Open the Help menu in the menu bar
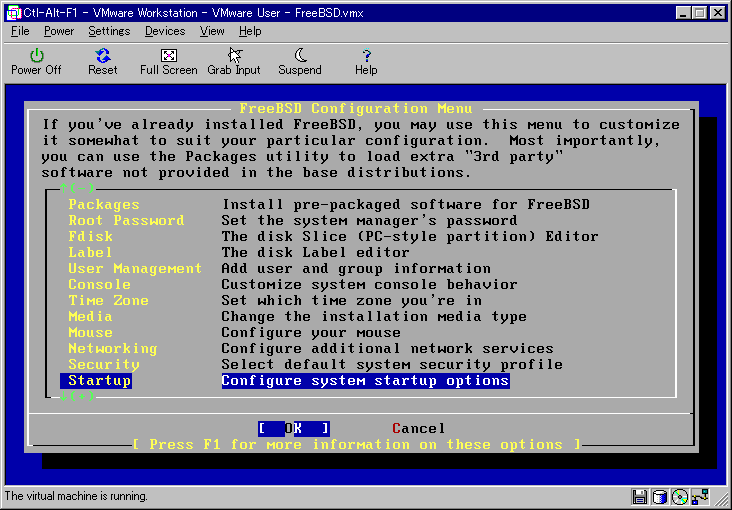Screen dimensions: 732x510 [250, 31]
